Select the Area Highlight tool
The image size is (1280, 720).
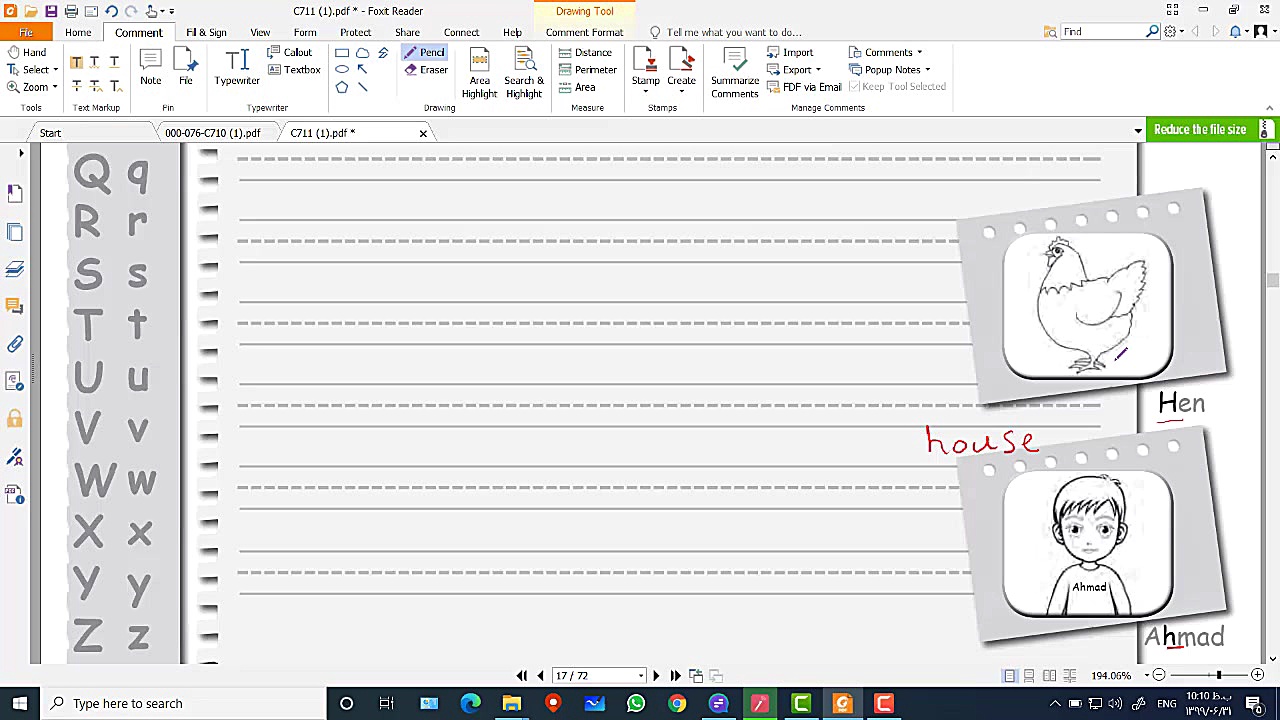[479, 74]
